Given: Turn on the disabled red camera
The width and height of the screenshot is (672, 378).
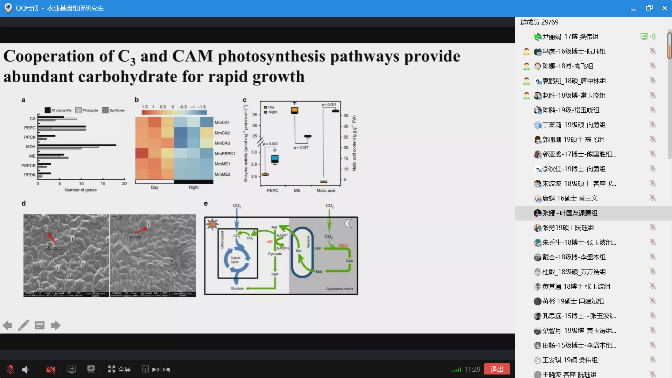Looking at the screenshot, I should (51, 369).
